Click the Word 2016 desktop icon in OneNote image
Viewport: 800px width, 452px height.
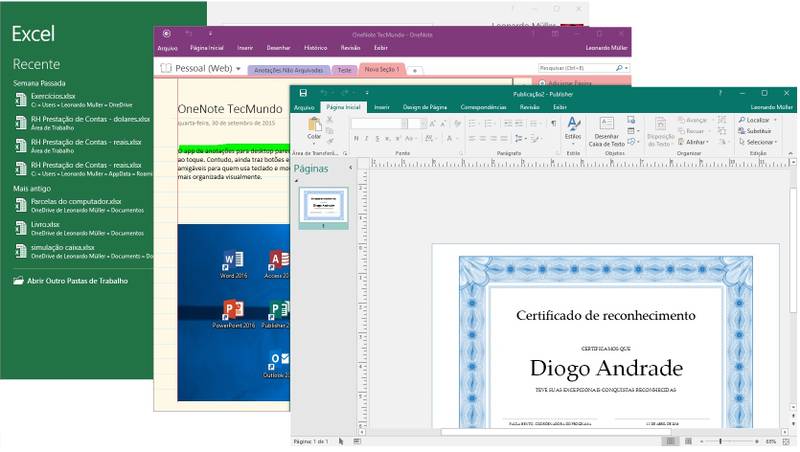point(233,260)
